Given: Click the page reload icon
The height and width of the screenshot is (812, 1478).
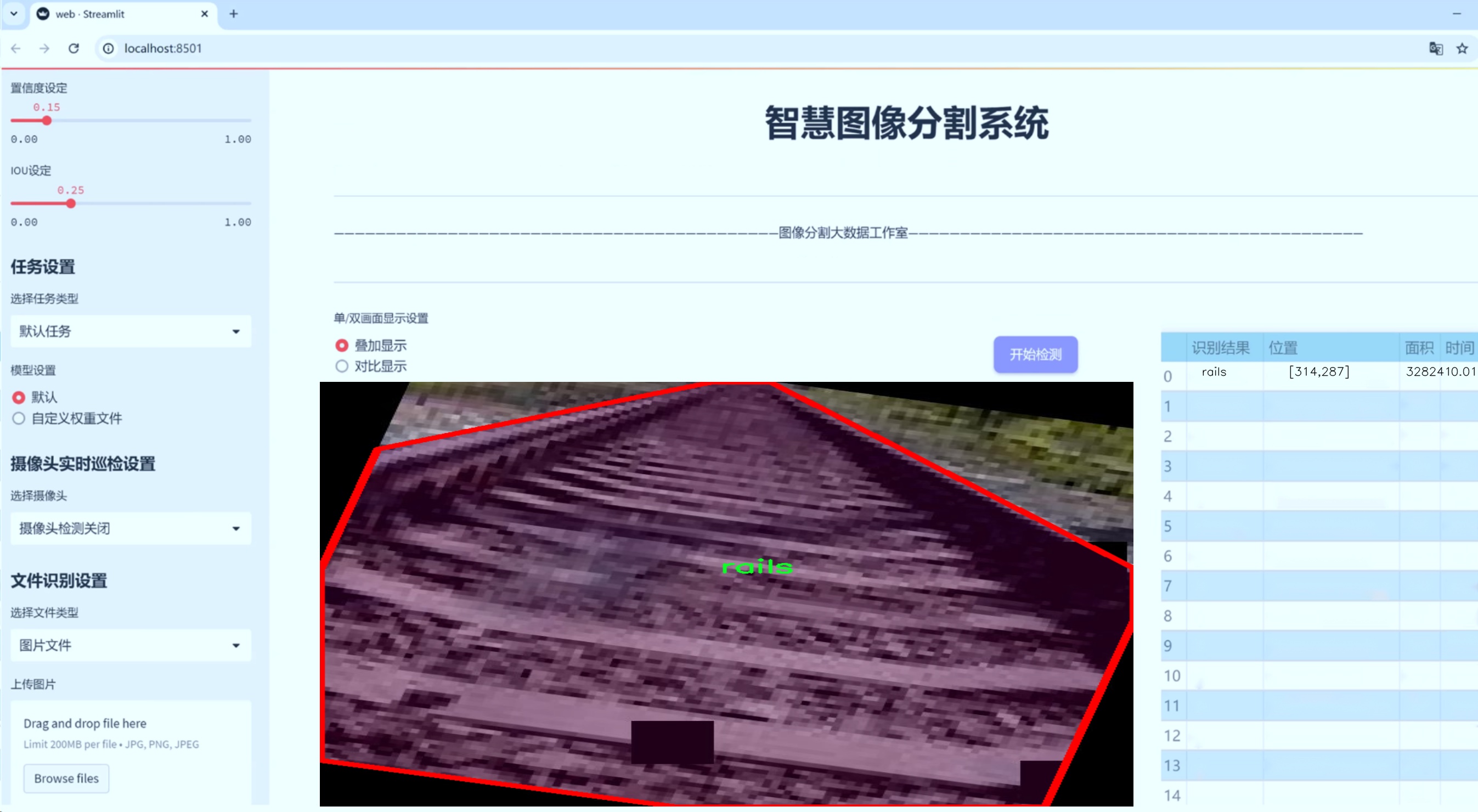Looking at the screenshot, I should [x=74, y=48].
